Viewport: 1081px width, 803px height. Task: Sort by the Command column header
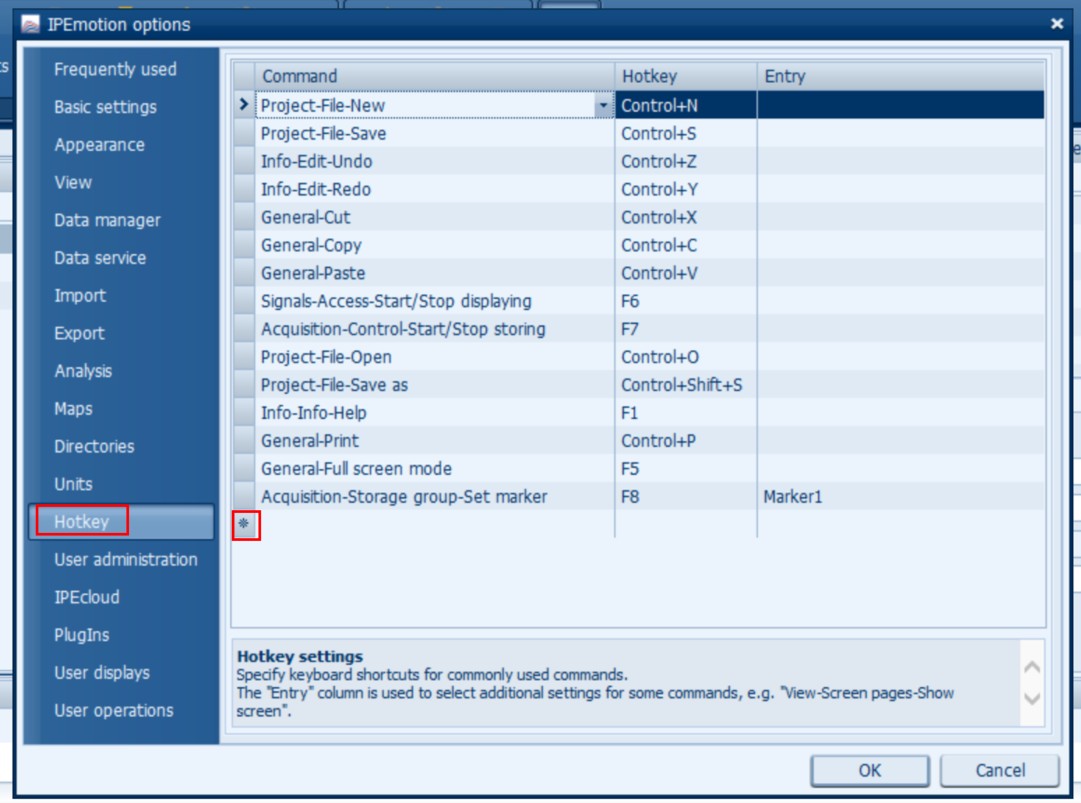pos(434,76)
